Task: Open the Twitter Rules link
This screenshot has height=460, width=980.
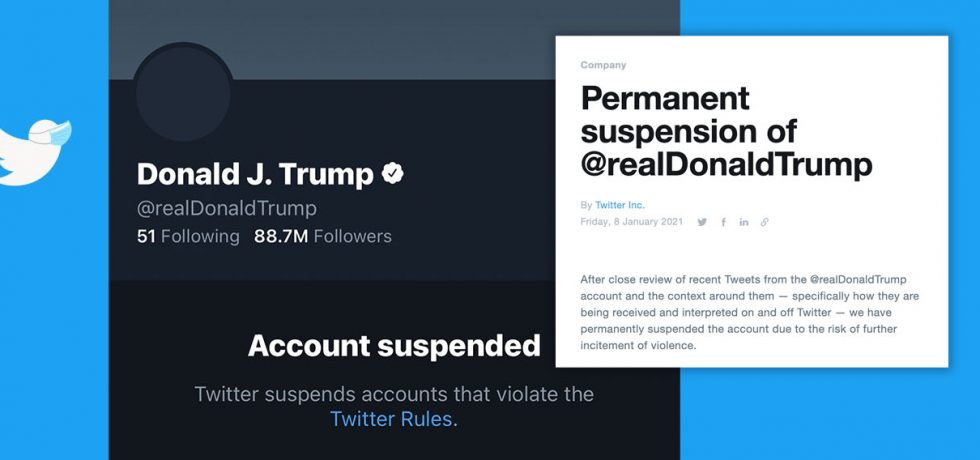Action: coord(391,419)
